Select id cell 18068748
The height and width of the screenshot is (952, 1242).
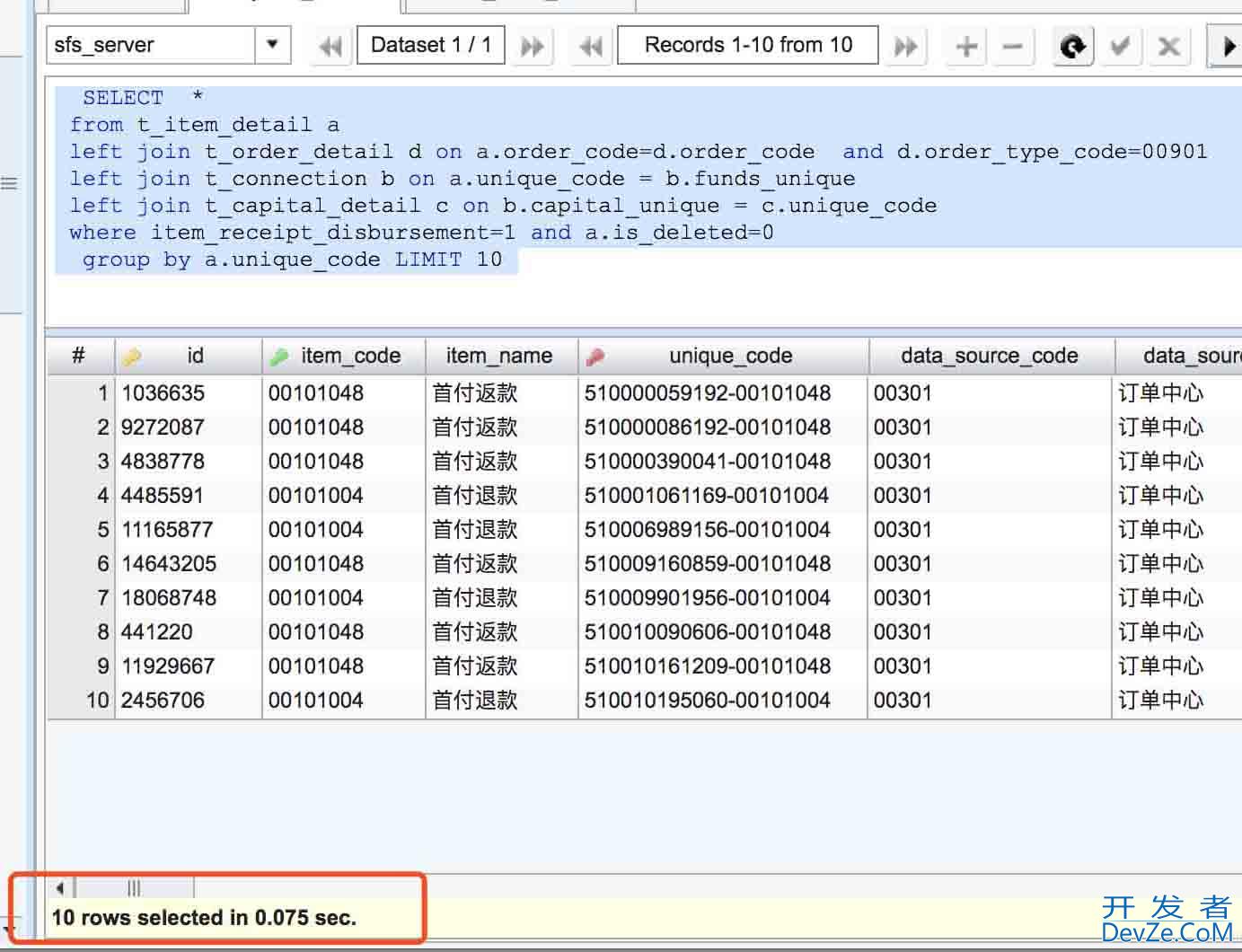click(x=189, y=598)
